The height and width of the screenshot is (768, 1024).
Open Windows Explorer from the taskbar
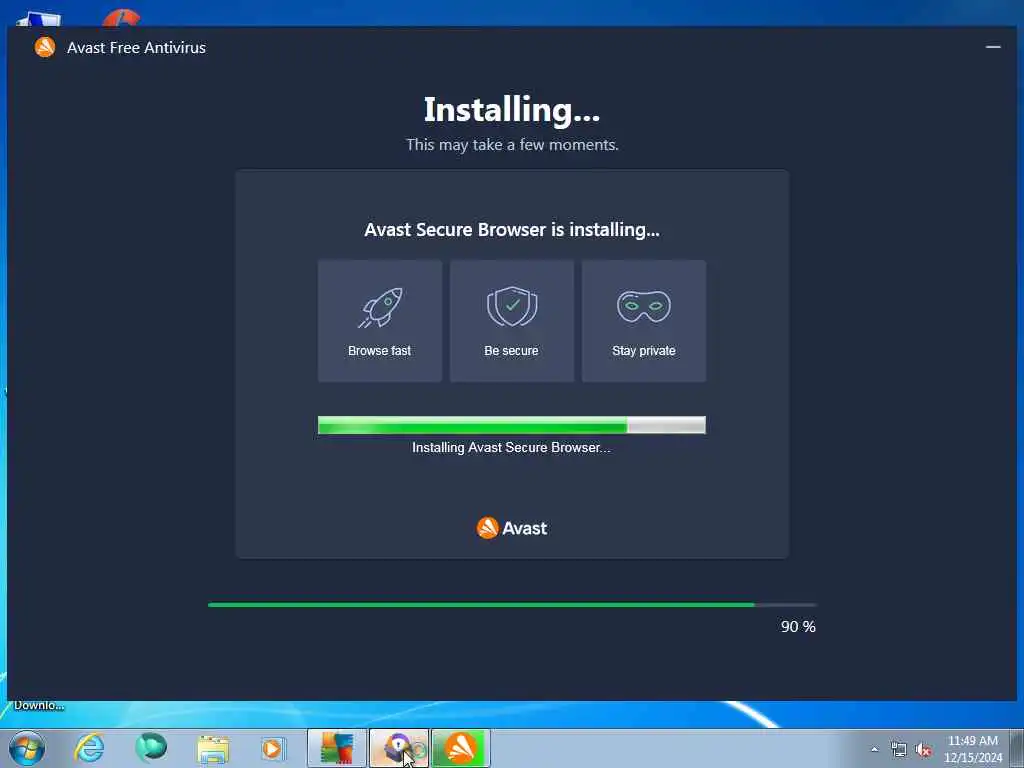(x=213, y=749)
